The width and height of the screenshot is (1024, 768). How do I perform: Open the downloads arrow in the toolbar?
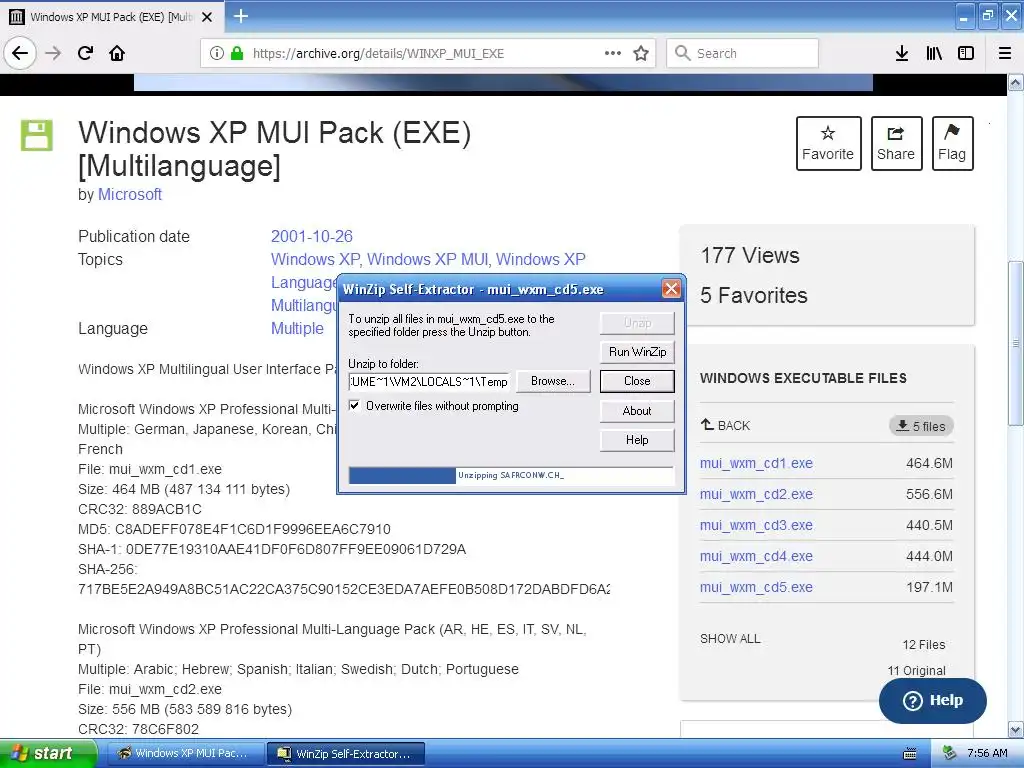point(901,53)
